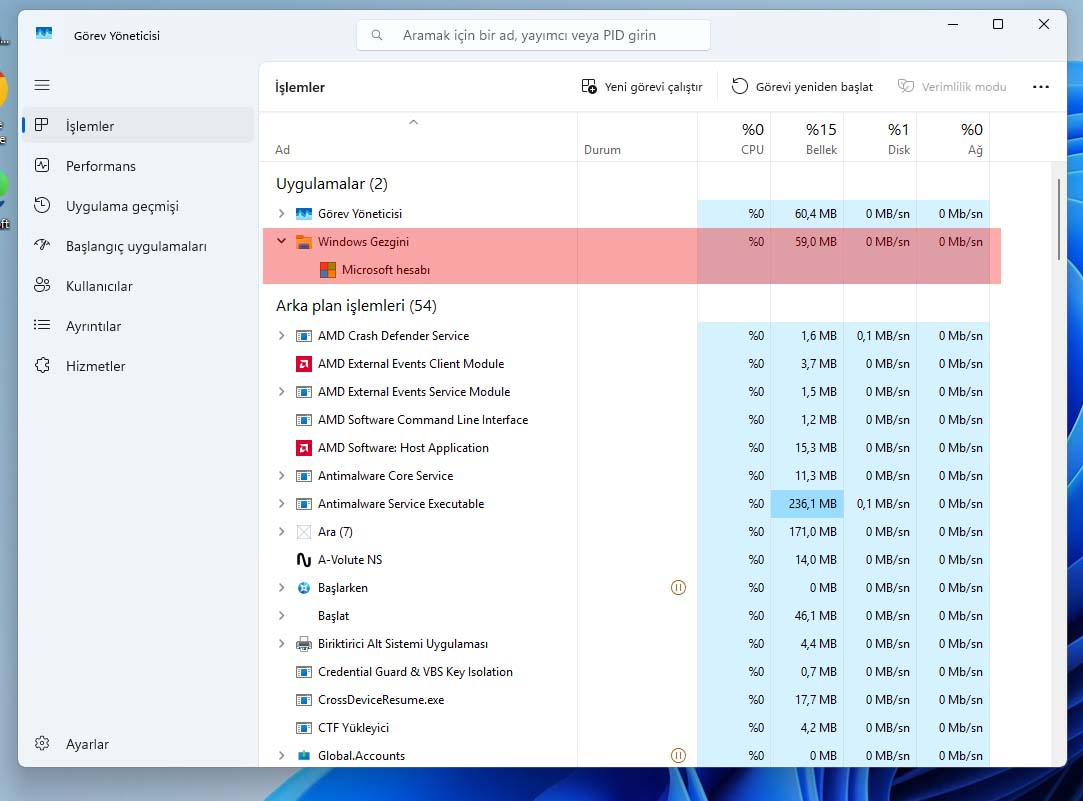
Task: Click the Verimlilik modu leaf icon
Action: pyautogui.click(x=905, y=86)
